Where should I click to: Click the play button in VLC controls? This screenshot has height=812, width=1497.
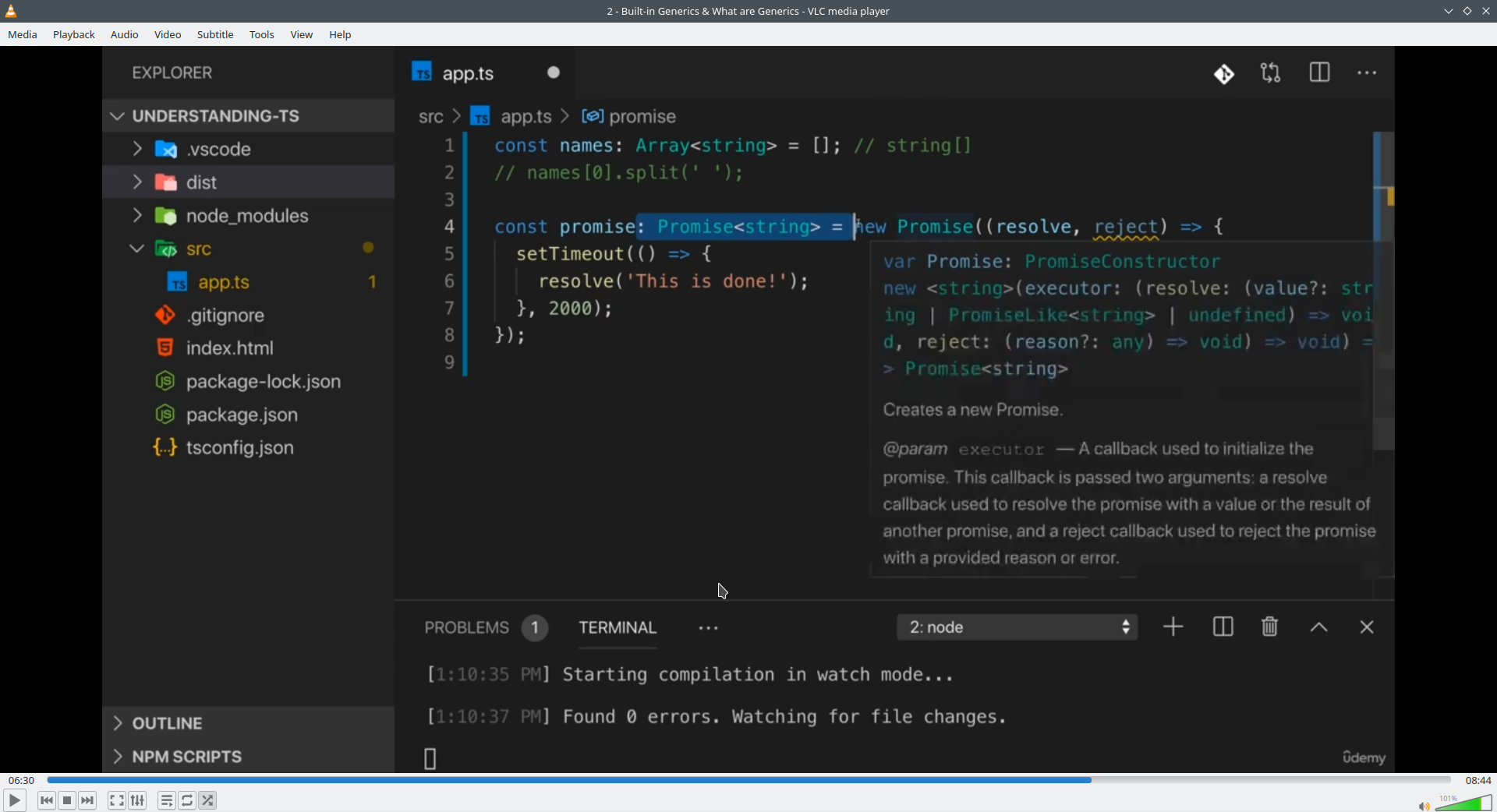coord(14,800)
